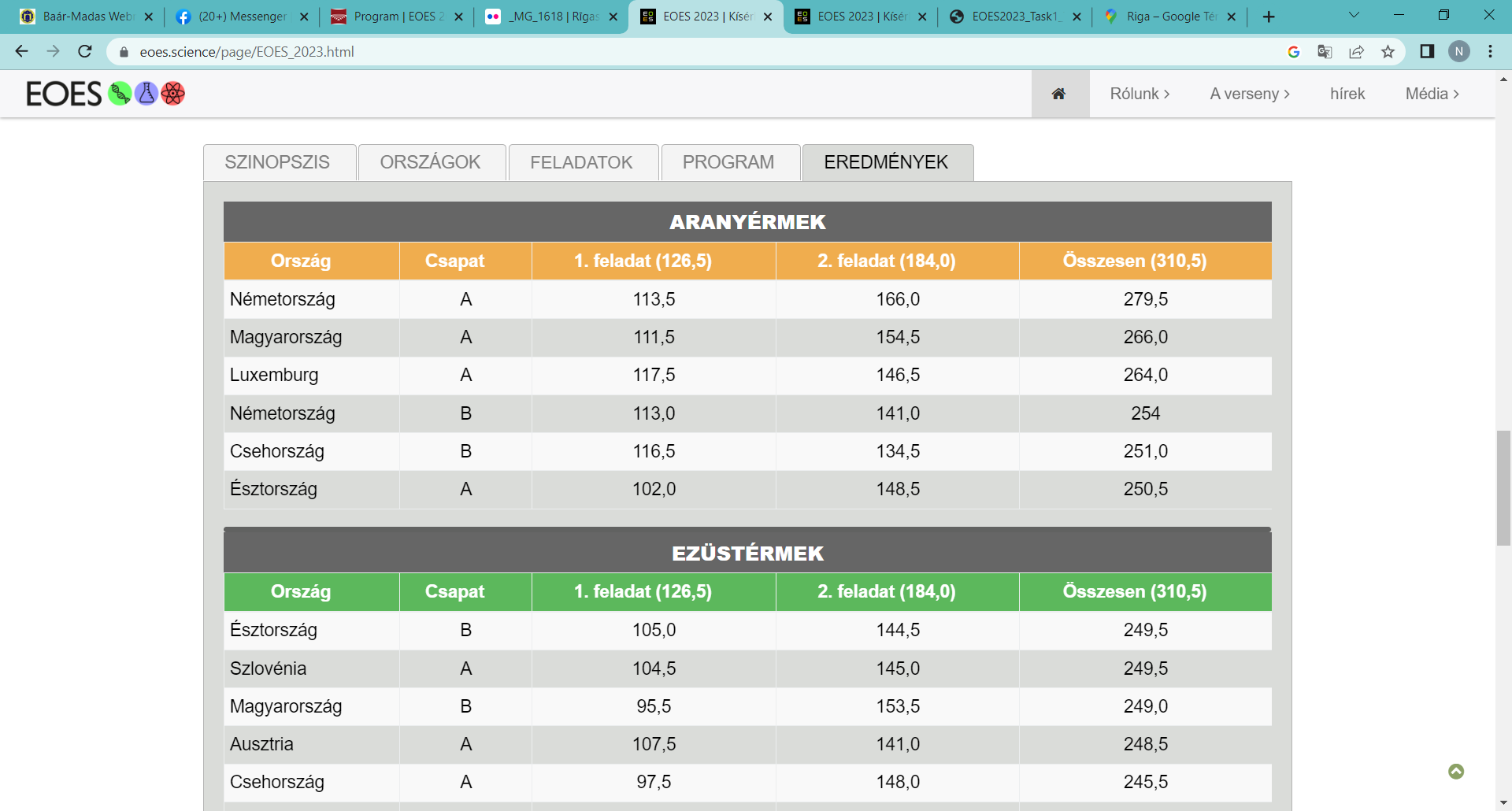Toggle the browser side panel icon
The height and width of the screenshot is (811, 1512).
click(x=1427, y=52)
